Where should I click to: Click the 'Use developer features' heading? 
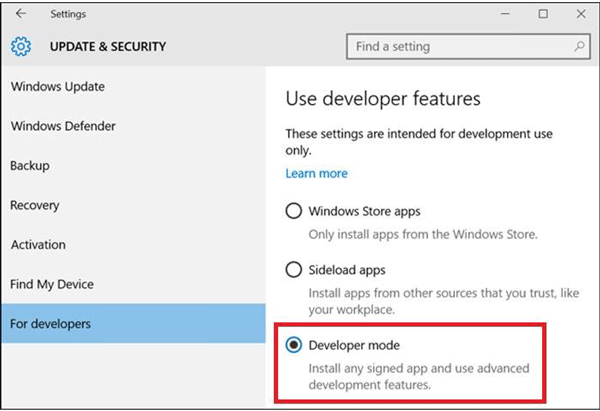point(383,99)
